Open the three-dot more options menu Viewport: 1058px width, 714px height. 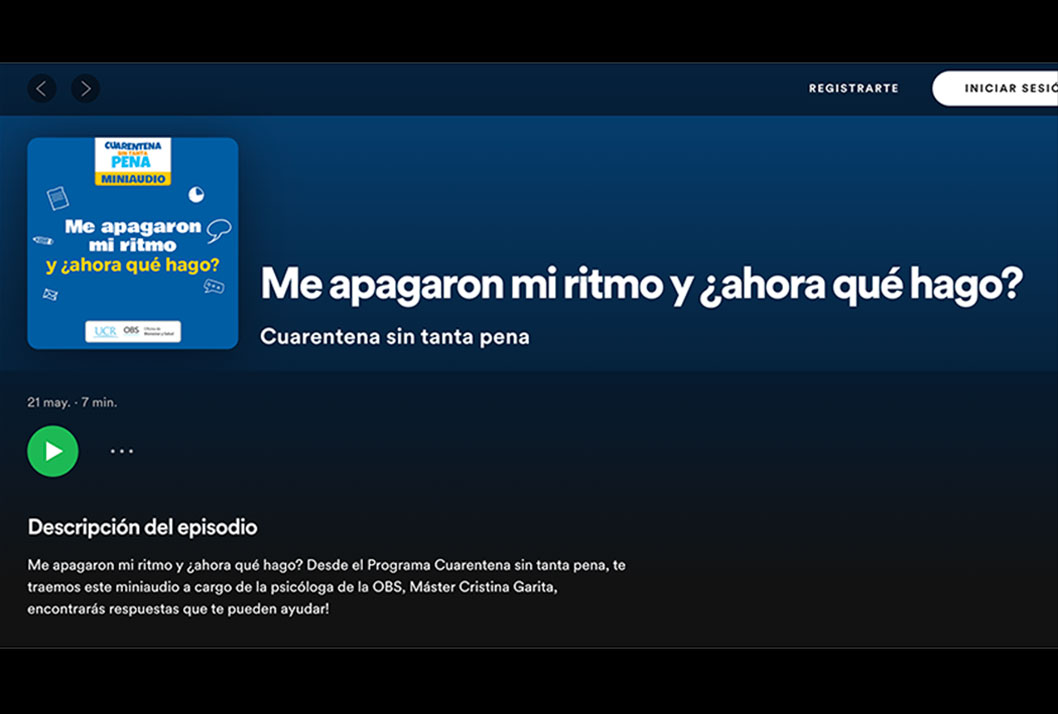tap(122, 451)
